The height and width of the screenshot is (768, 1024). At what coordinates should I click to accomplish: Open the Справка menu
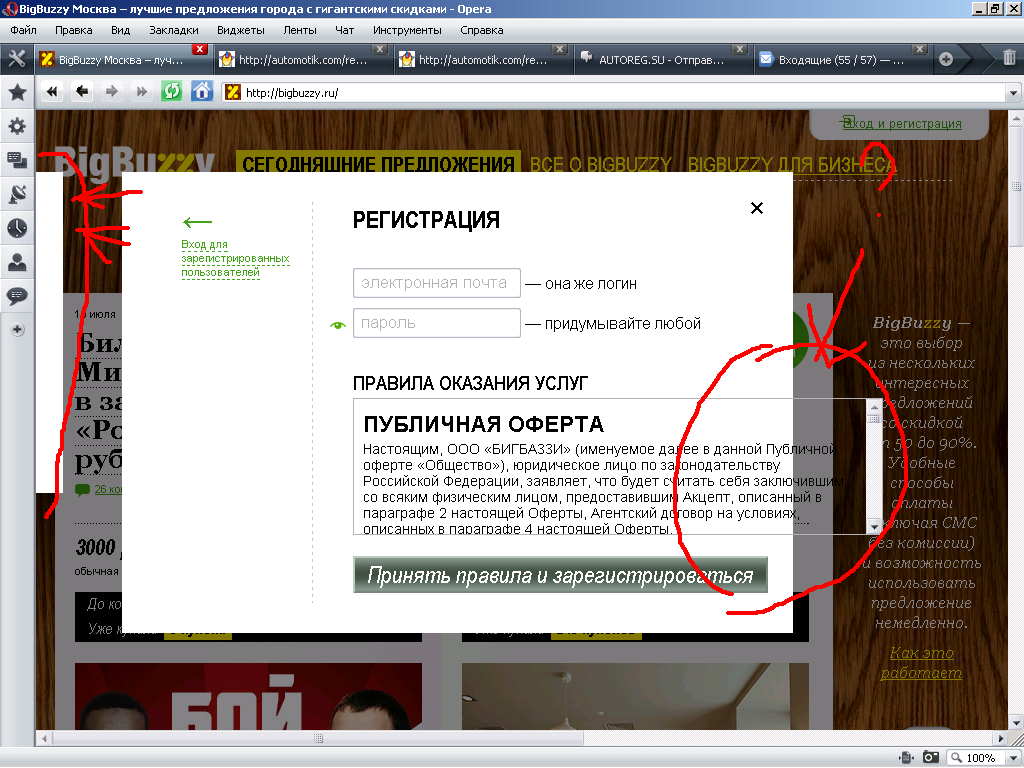point(482,30)
